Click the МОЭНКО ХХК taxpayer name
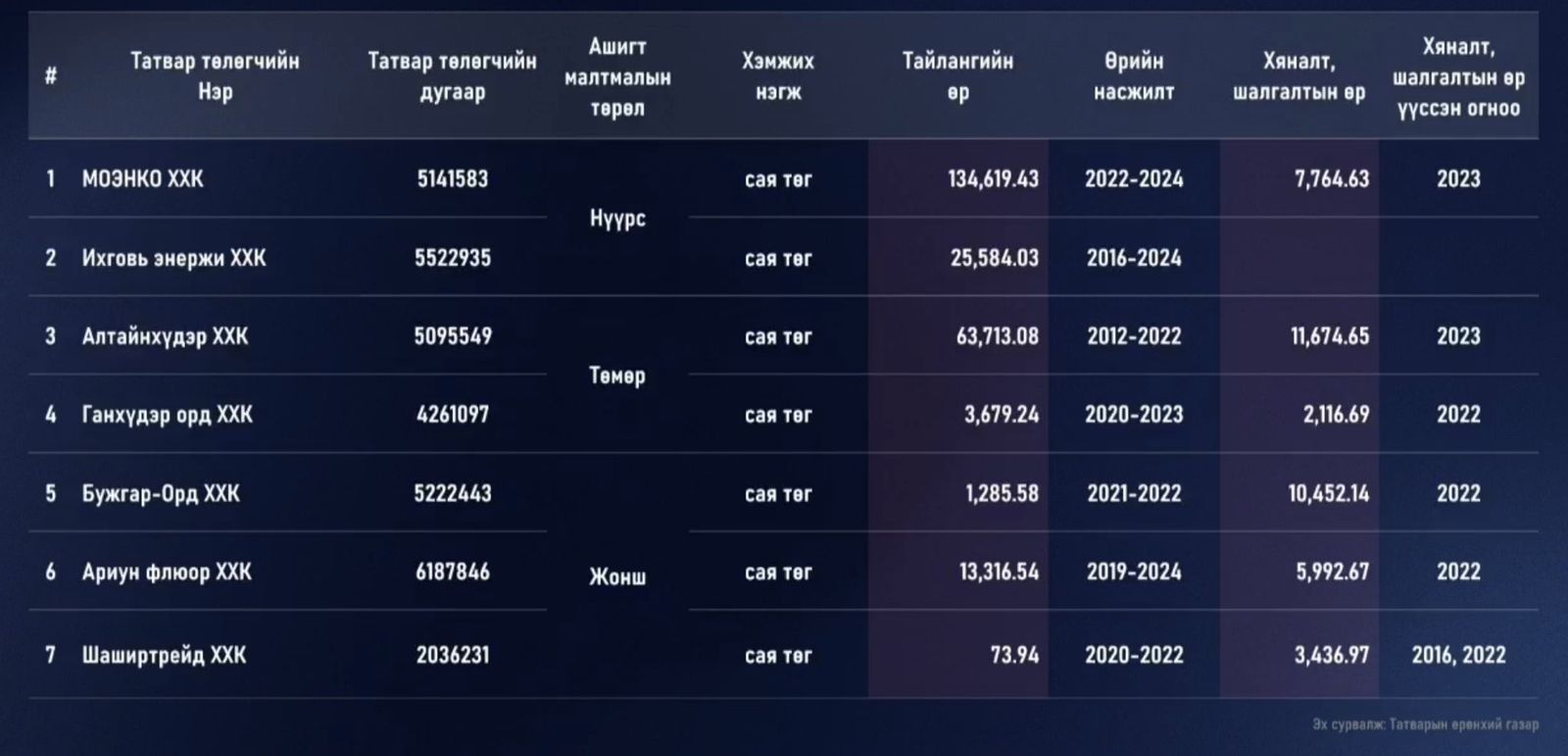This screenshot has width=1568, height=756. pyautogui.click(x=143, y=179)
